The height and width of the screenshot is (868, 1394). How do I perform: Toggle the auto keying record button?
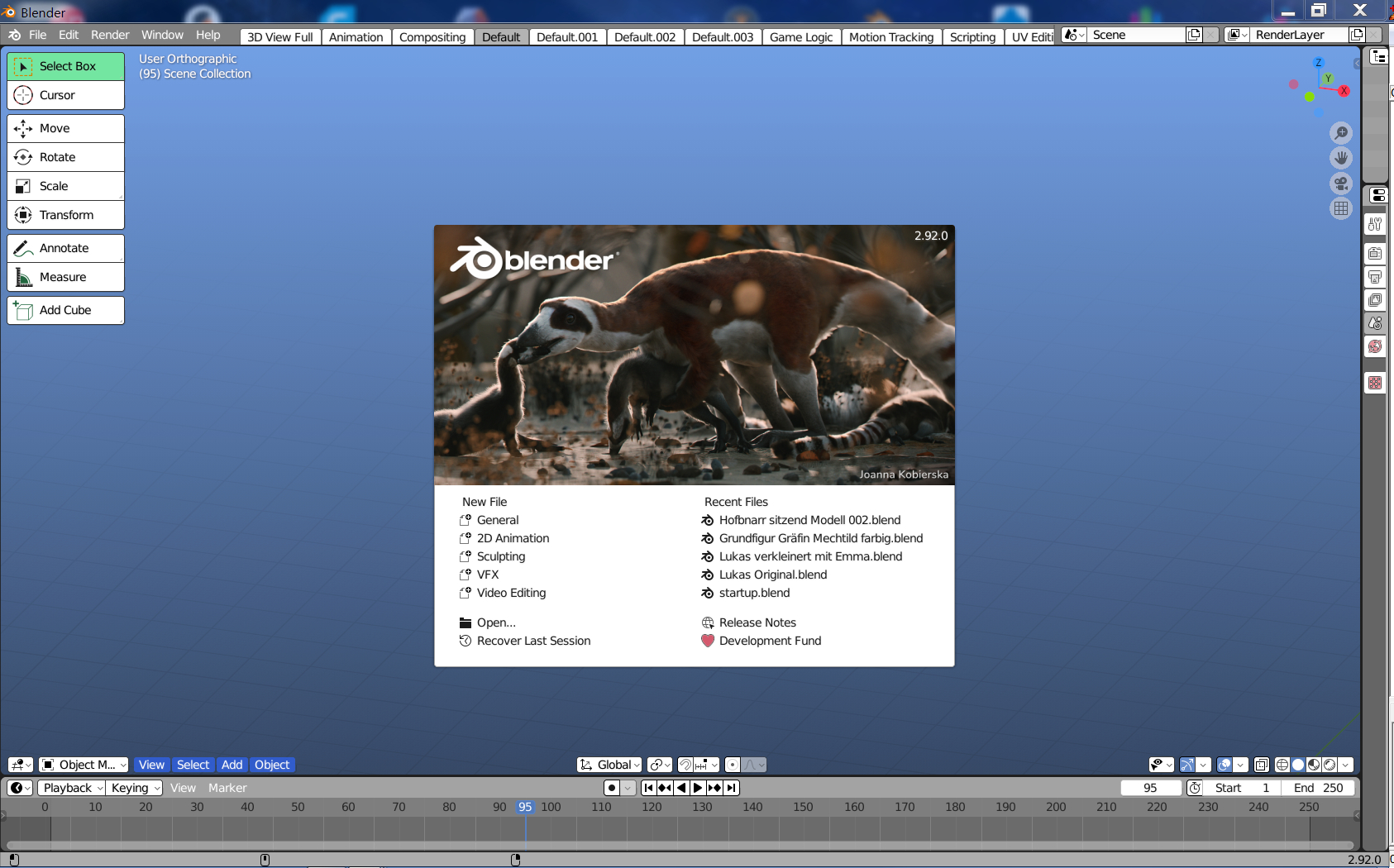coord(612,788)
